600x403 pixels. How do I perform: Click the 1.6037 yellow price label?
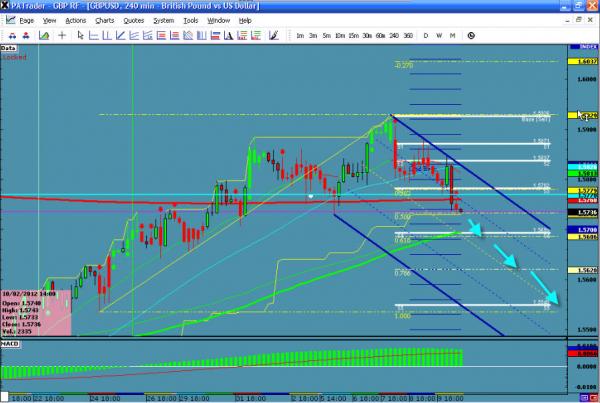coord(583,61)
